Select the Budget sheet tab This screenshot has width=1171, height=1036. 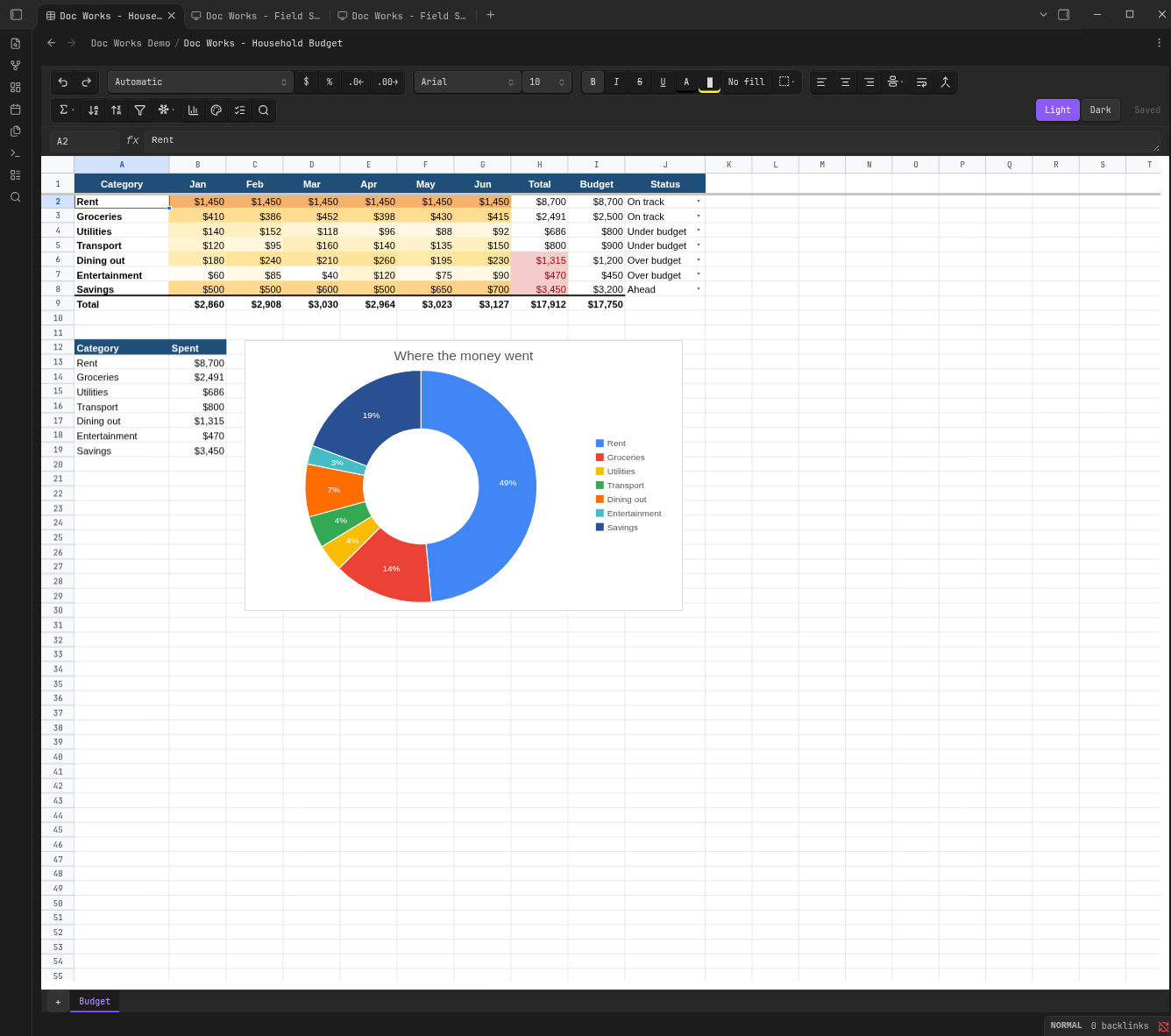95,1002
